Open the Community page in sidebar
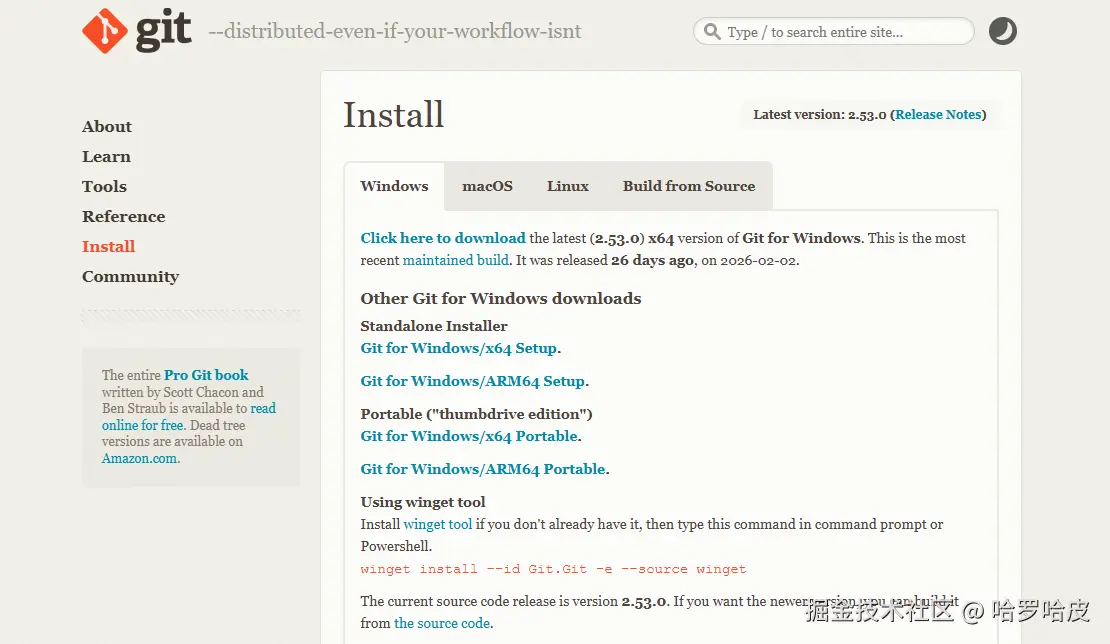The image size is (1110, 644). click(x=130, y=277)
